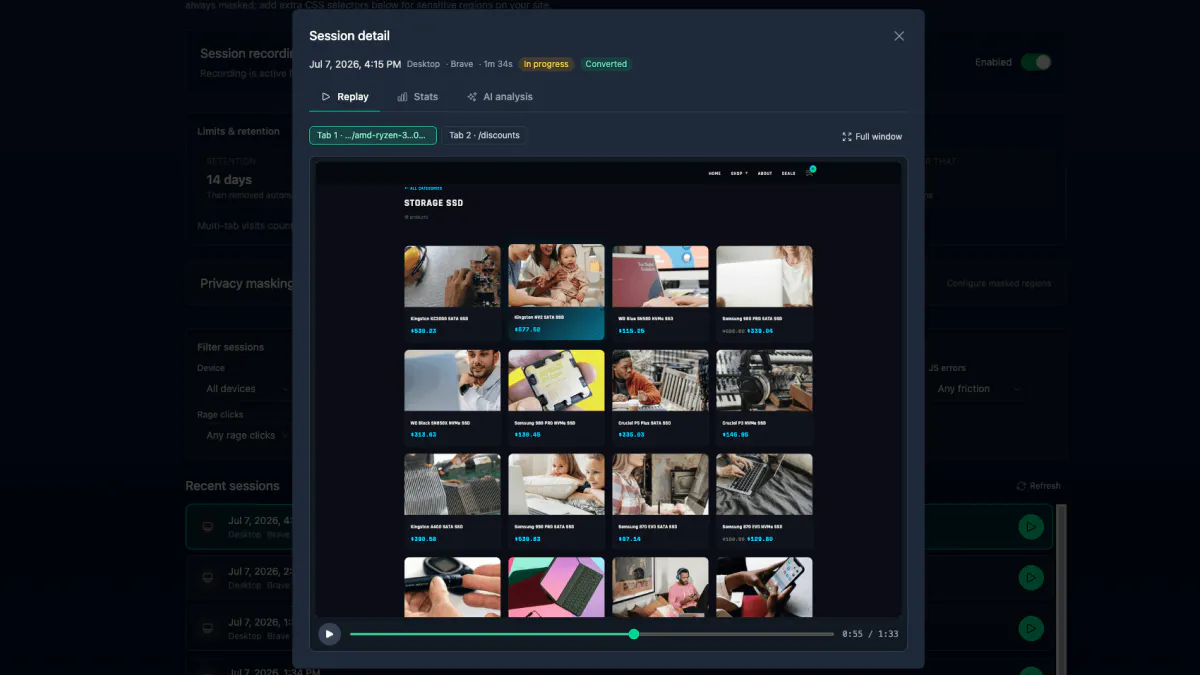Play the session replay
Image resolution: width=1200 pixels, height=675 pixels.
[x=329, y=634]
